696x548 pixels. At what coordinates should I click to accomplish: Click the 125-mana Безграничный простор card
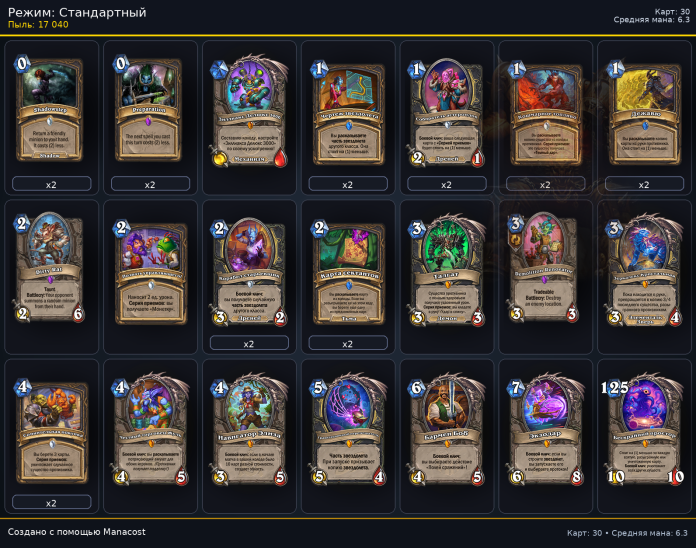click(644, 429)
